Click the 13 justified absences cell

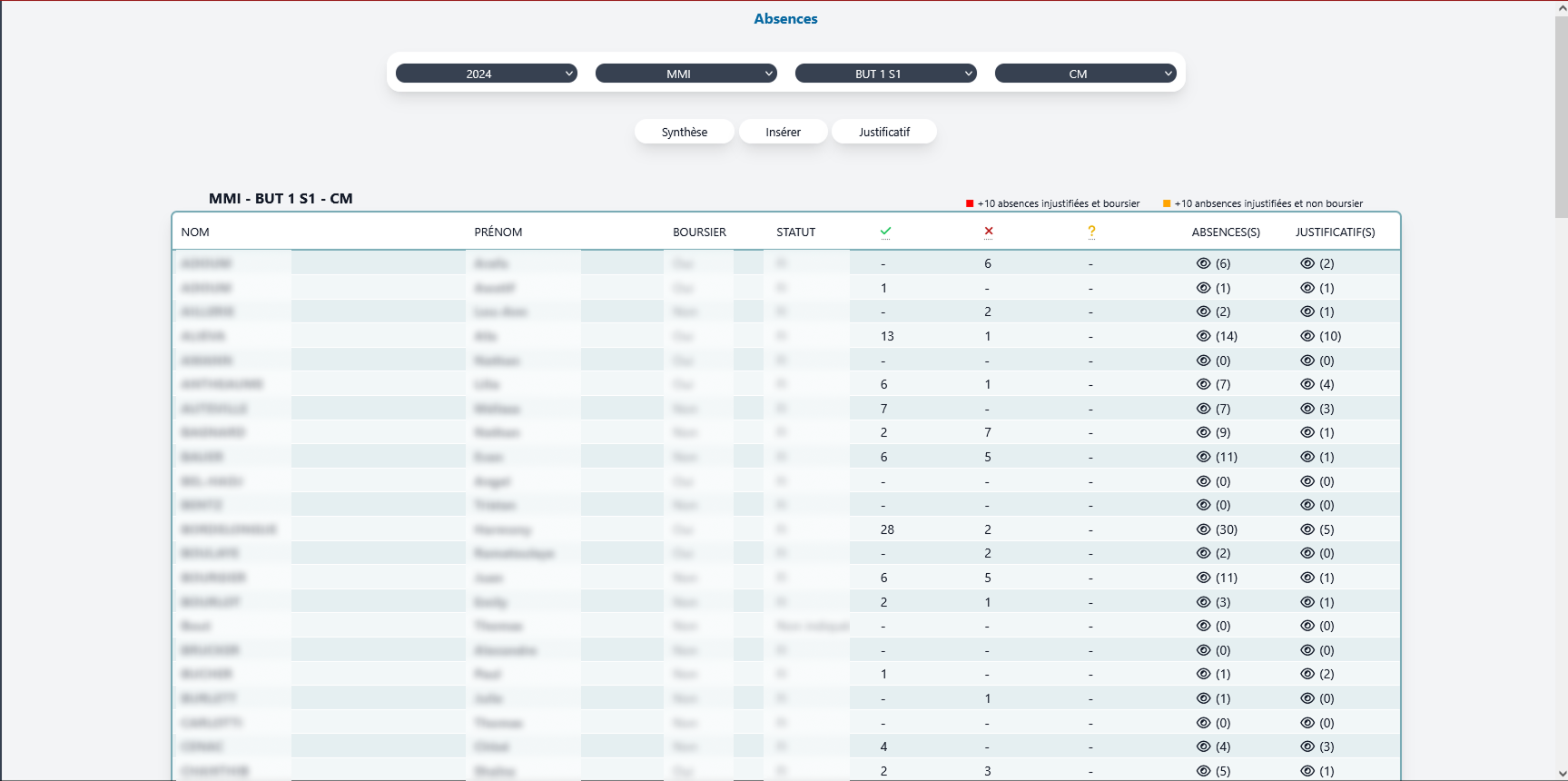pyautogui.click(x=887, y=336)
